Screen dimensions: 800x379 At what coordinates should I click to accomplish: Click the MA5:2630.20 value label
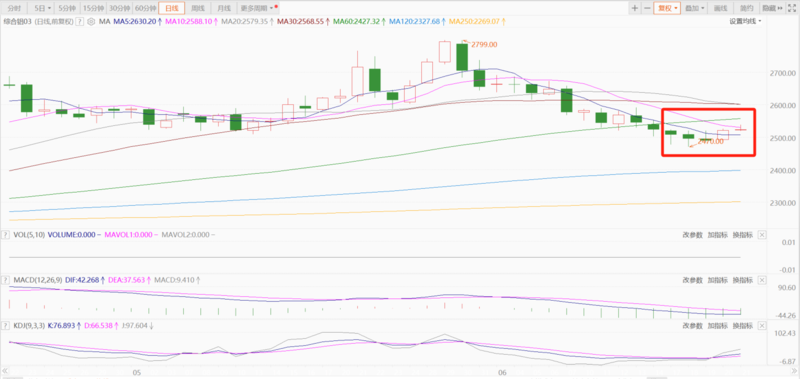point(135,21)
